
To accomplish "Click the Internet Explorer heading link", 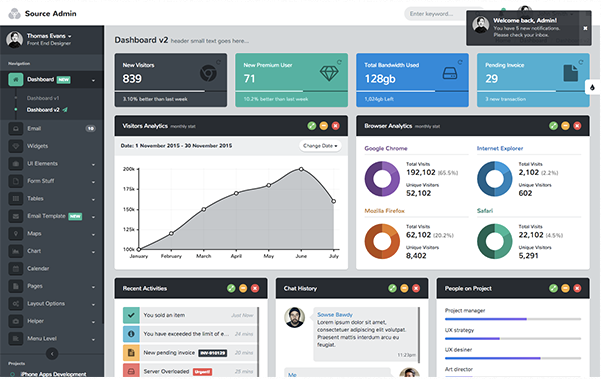I will coord(500,148).
